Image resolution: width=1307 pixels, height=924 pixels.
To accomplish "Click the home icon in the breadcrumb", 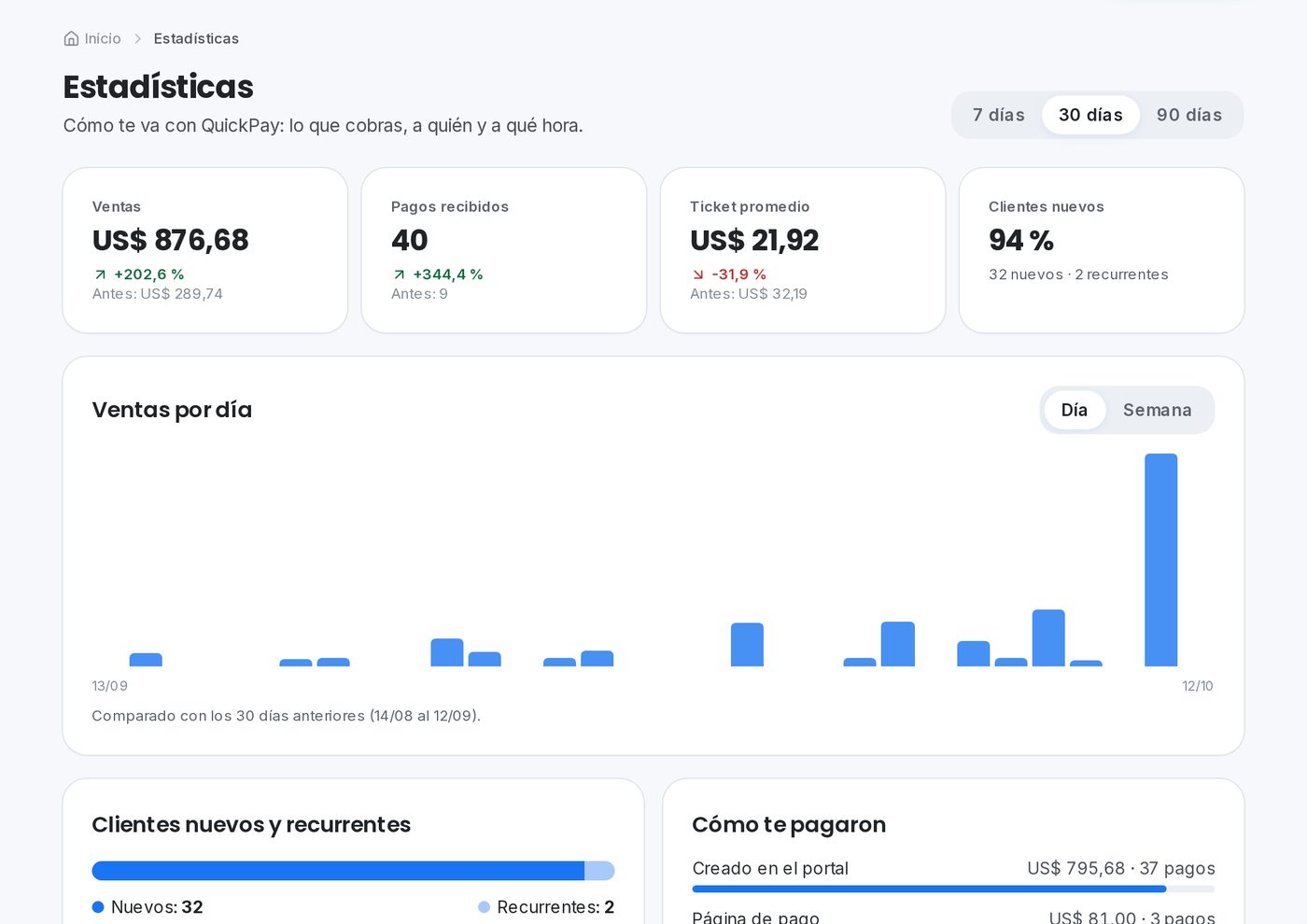I will (x=71, y=38).
